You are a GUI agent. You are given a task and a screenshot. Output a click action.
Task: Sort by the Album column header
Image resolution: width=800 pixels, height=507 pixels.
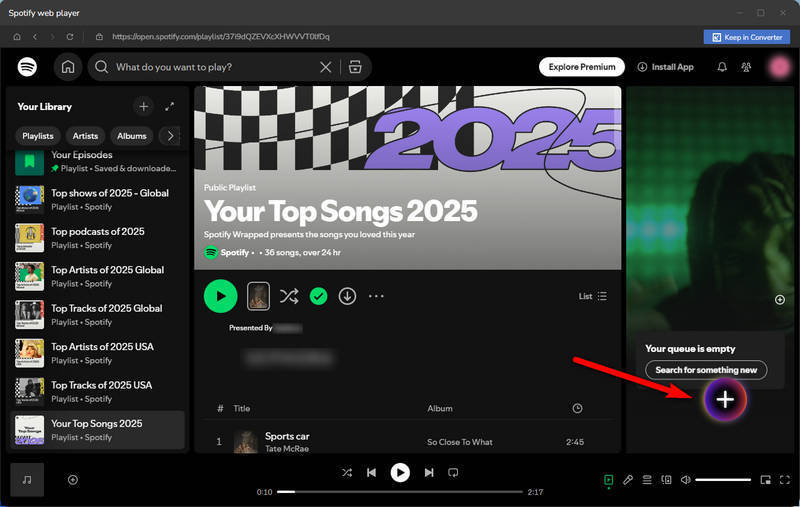tap(440, 409)
